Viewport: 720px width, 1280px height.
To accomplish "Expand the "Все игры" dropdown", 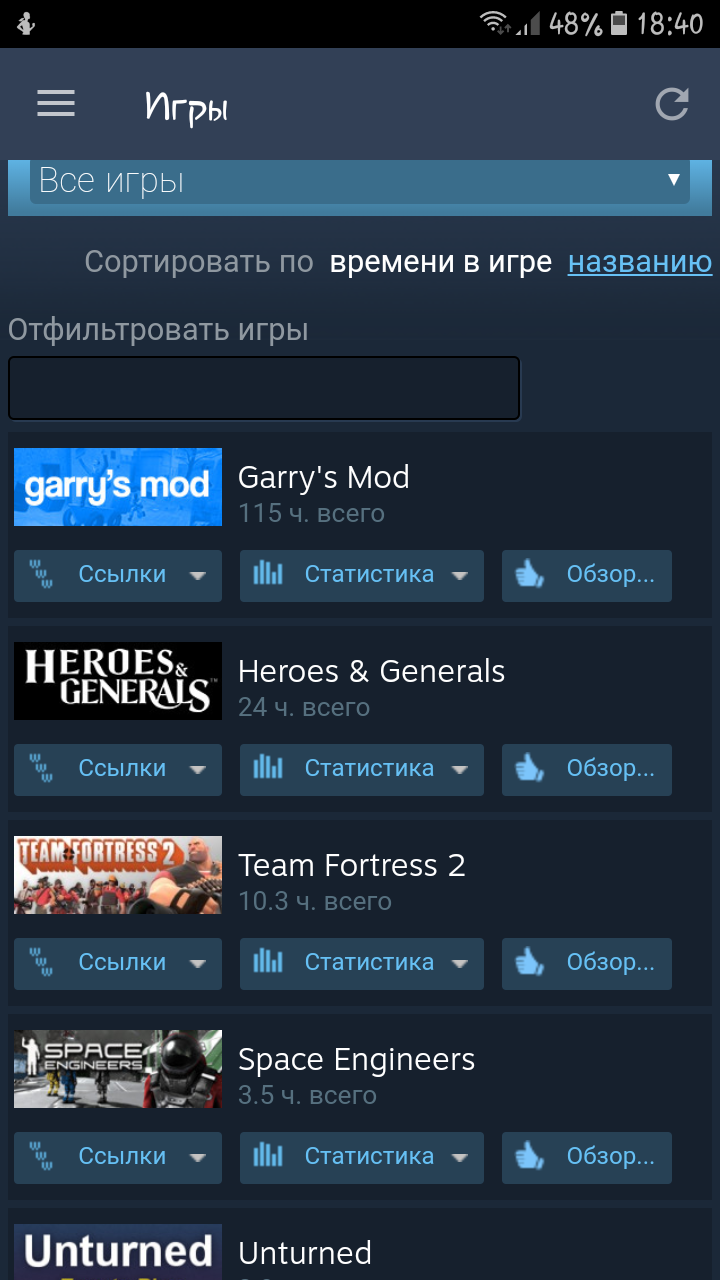I will (360, 182).
